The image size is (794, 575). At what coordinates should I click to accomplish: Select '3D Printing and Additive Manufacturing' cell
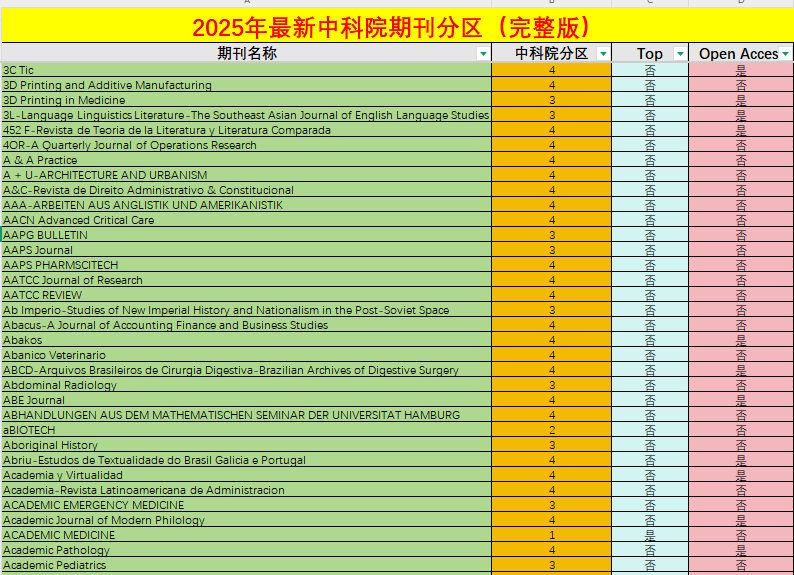click(247, 85)
